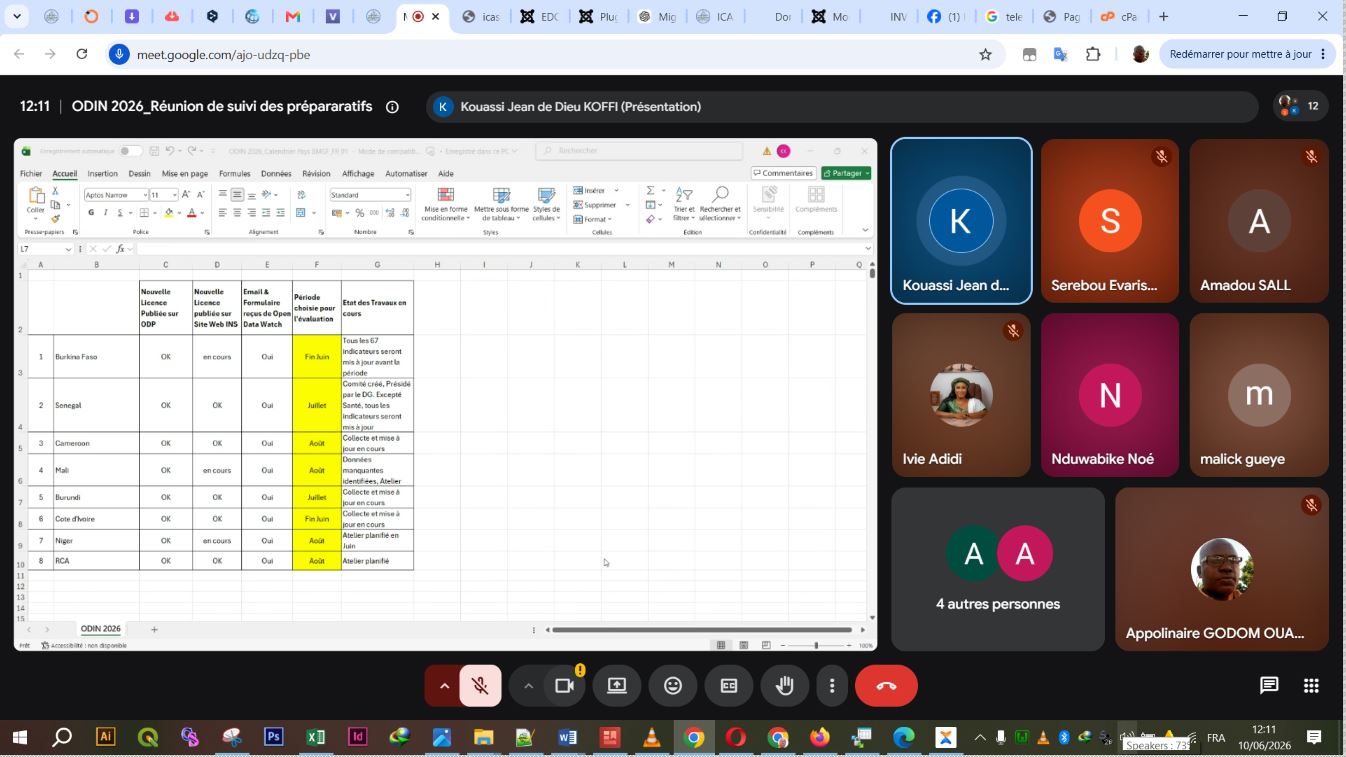Click AutoSum sigma icon
This screenshot has height=757, width=1346.
[x=650, y=190]
